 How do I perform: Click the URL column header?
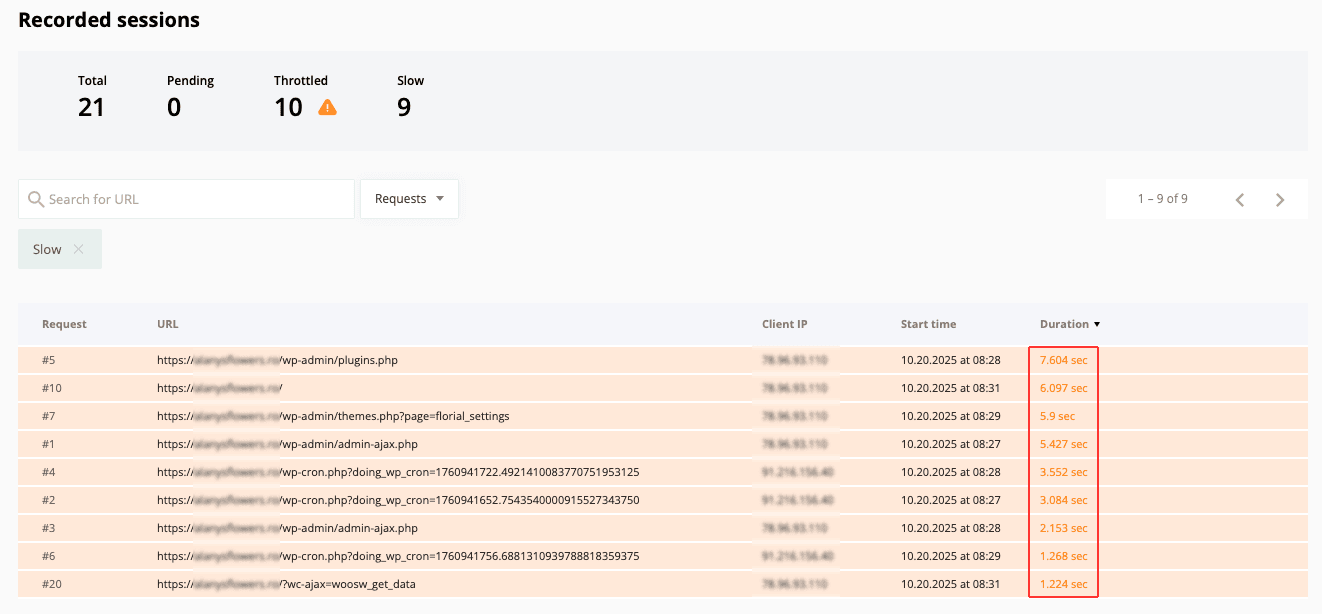pyautogui.click(x=168, y=324)
